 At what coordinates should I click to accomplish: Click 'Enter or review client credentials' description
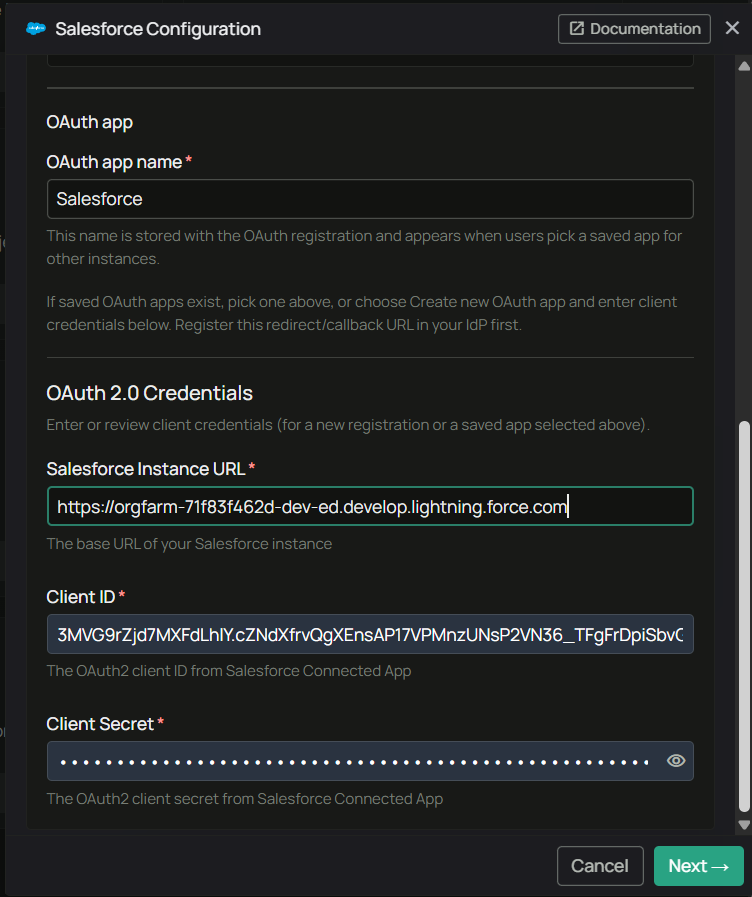(348, 425)
